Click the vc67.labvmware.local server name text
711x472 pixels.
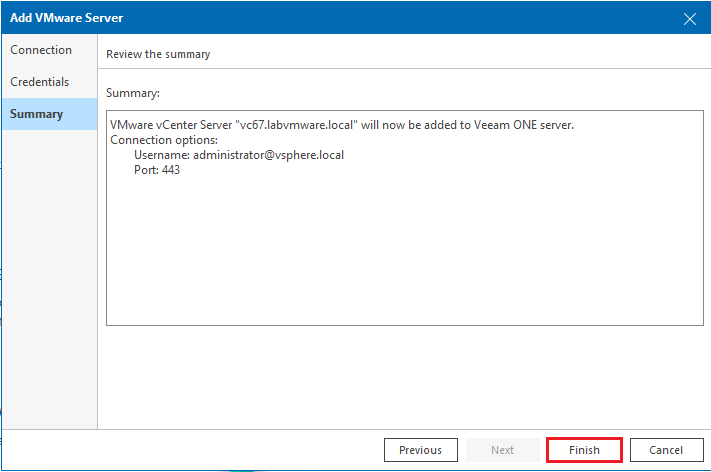[x=297, y=125]
